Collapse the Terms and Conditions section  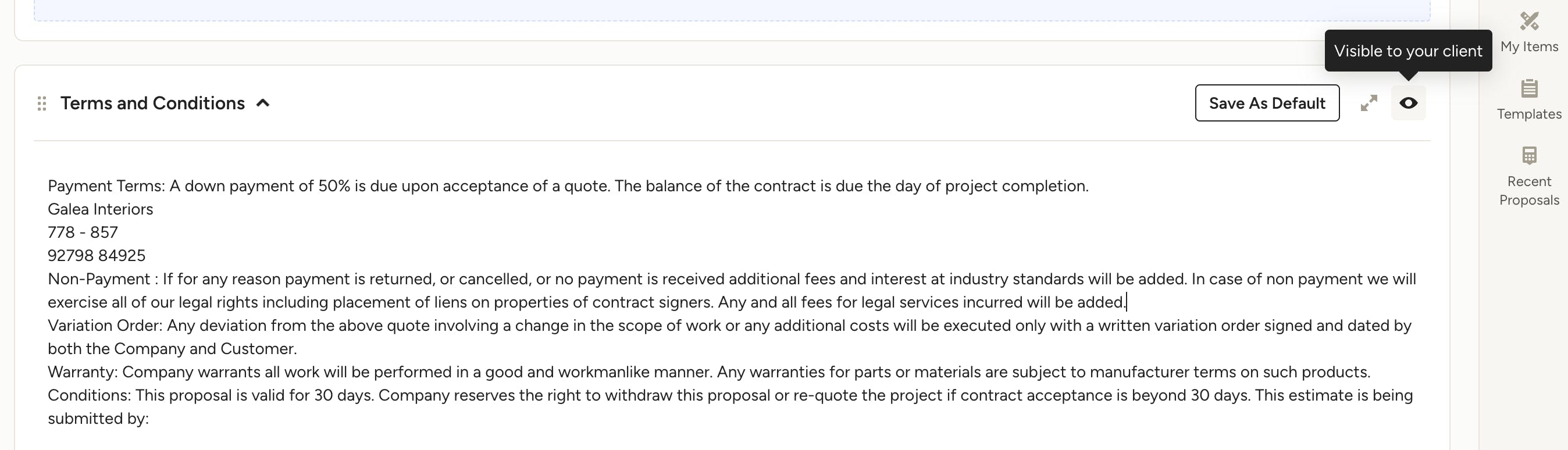[x=263, y=103]
